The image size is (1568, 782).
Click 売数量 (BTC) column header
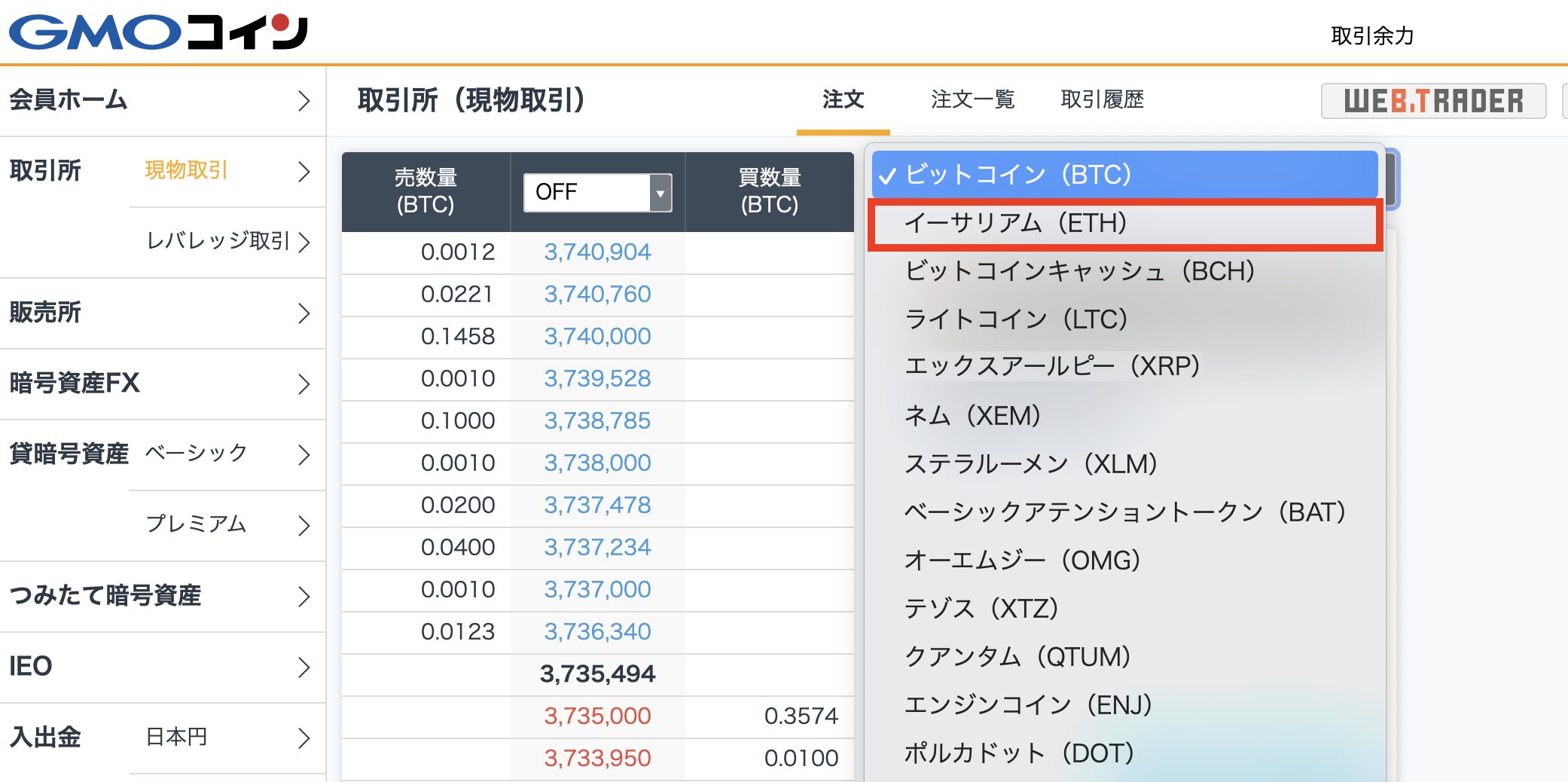[x=426, y=191]
